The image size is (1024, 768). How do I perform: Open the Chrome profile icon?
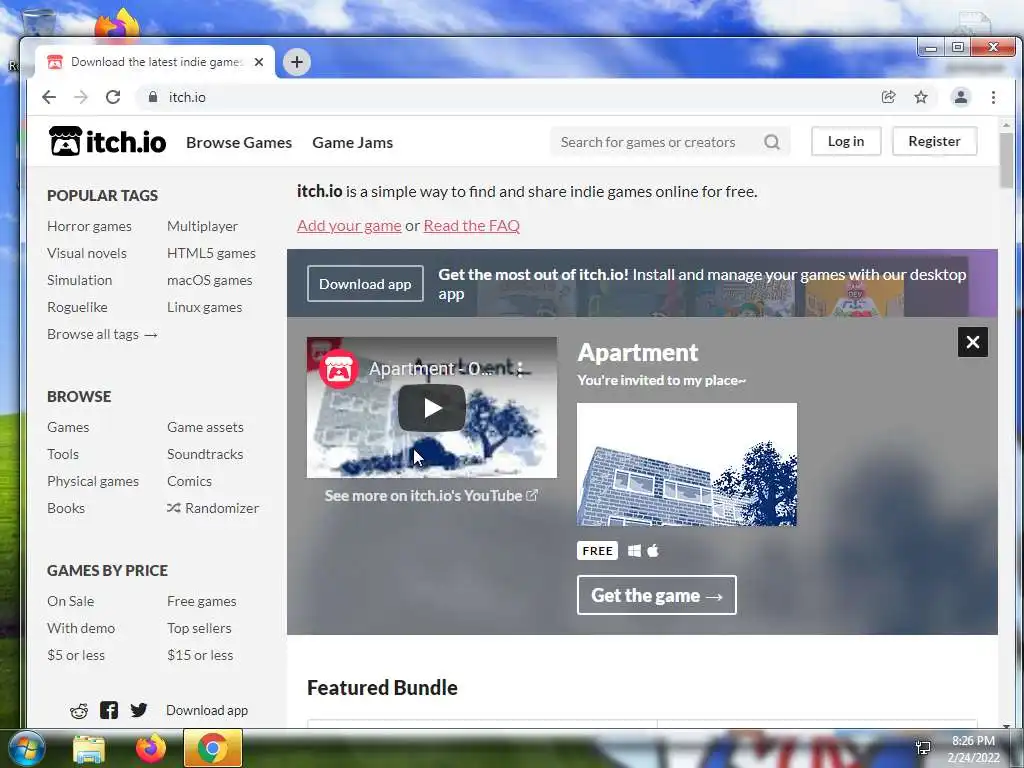tap(961, 97)
